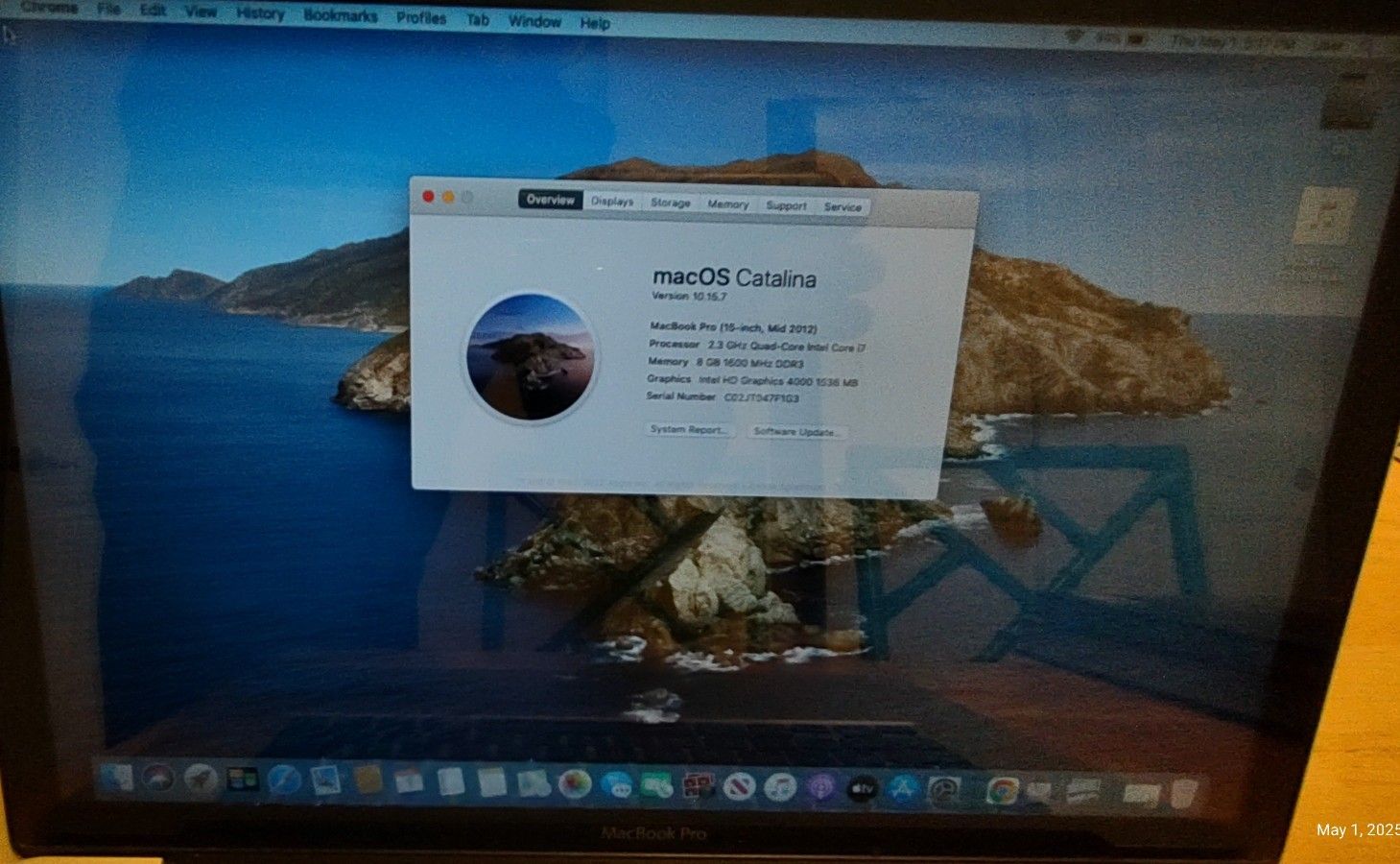Open the Chrome application menu
Viewport: 1400px width, 864px height.
click(x=49, y=8)
